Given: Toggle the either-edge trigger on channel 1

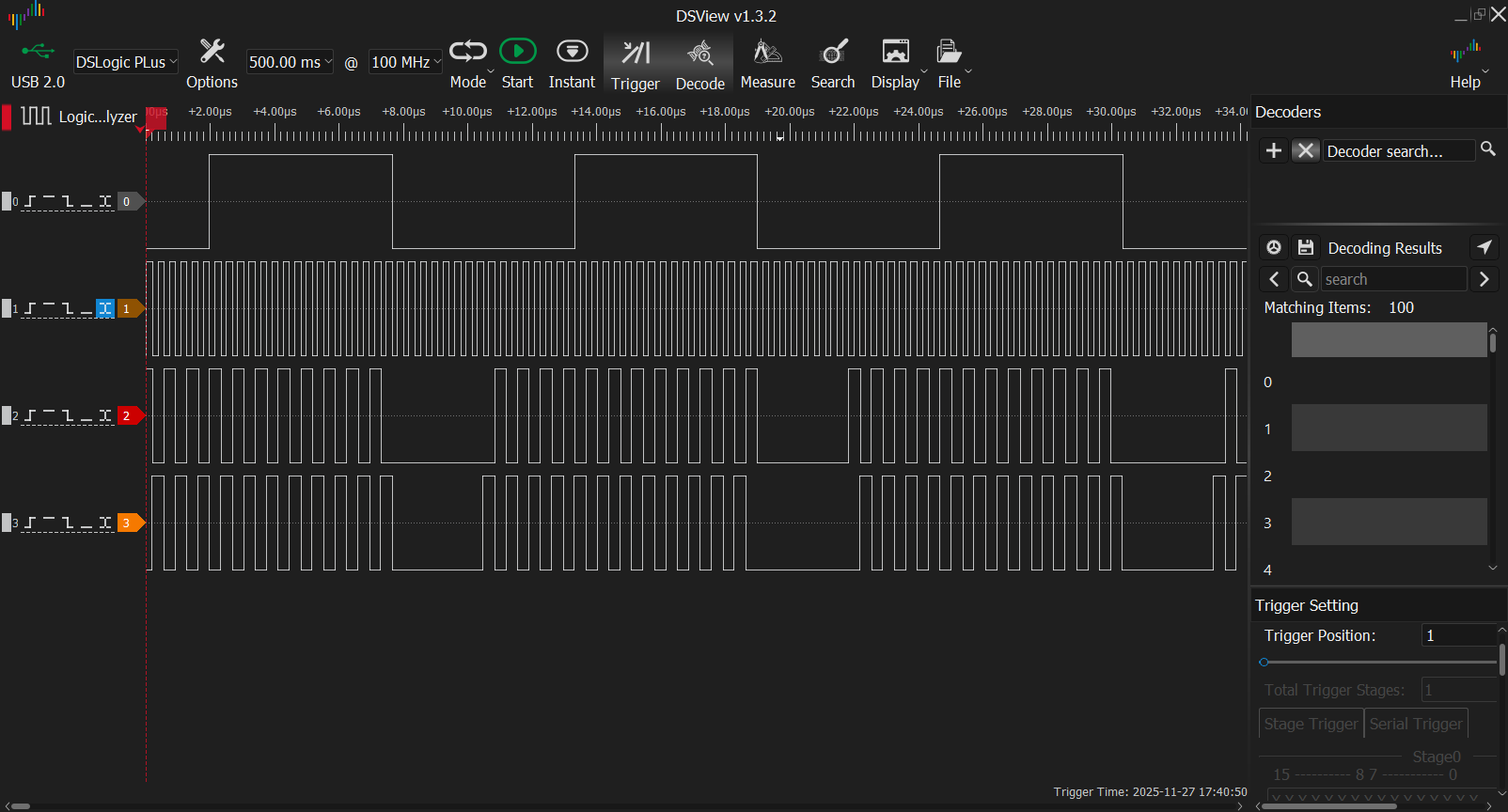Looking at the screenshot, I should tap(105, 308).
